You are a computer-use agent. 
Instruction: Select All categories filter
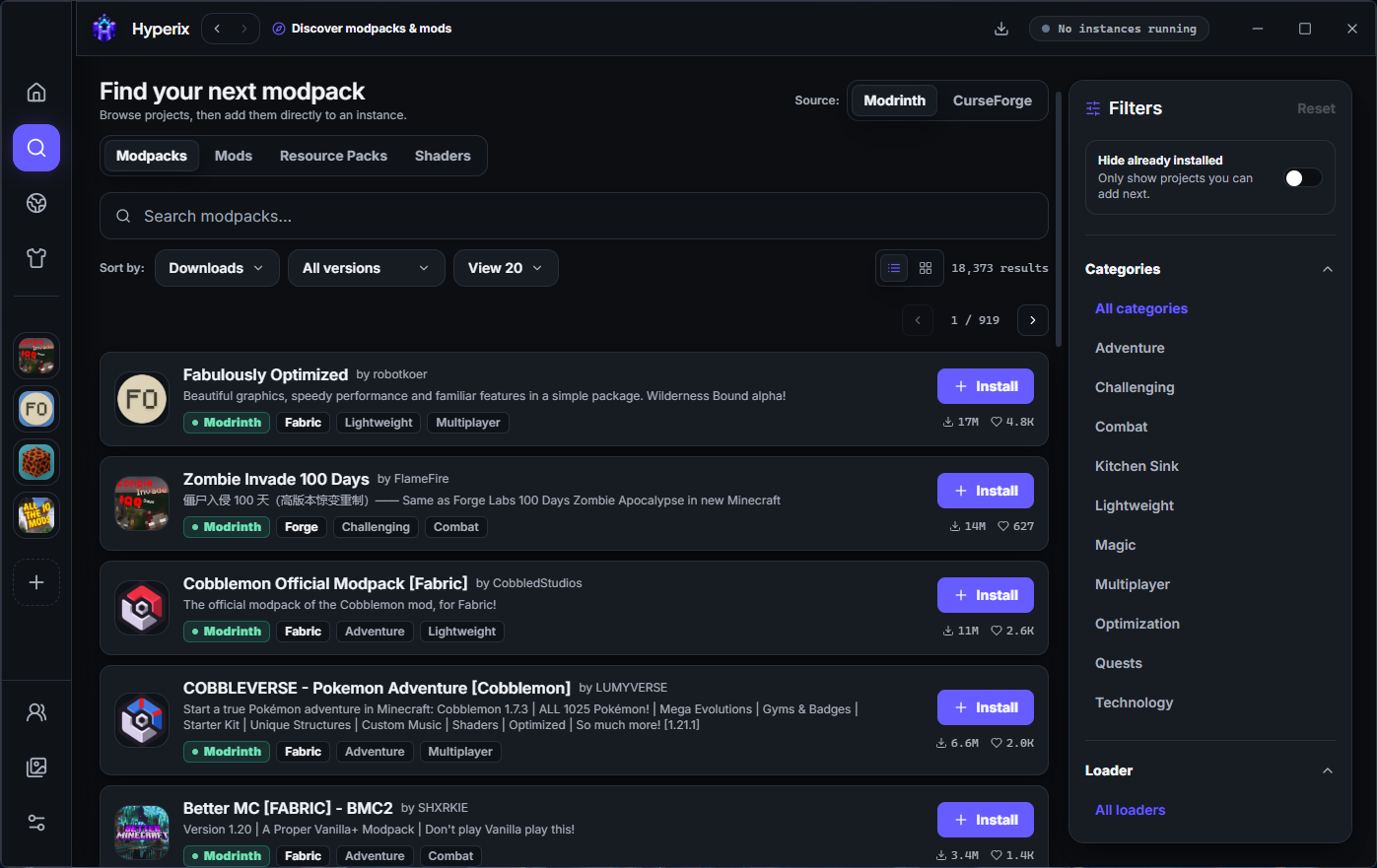(1141, 308)
